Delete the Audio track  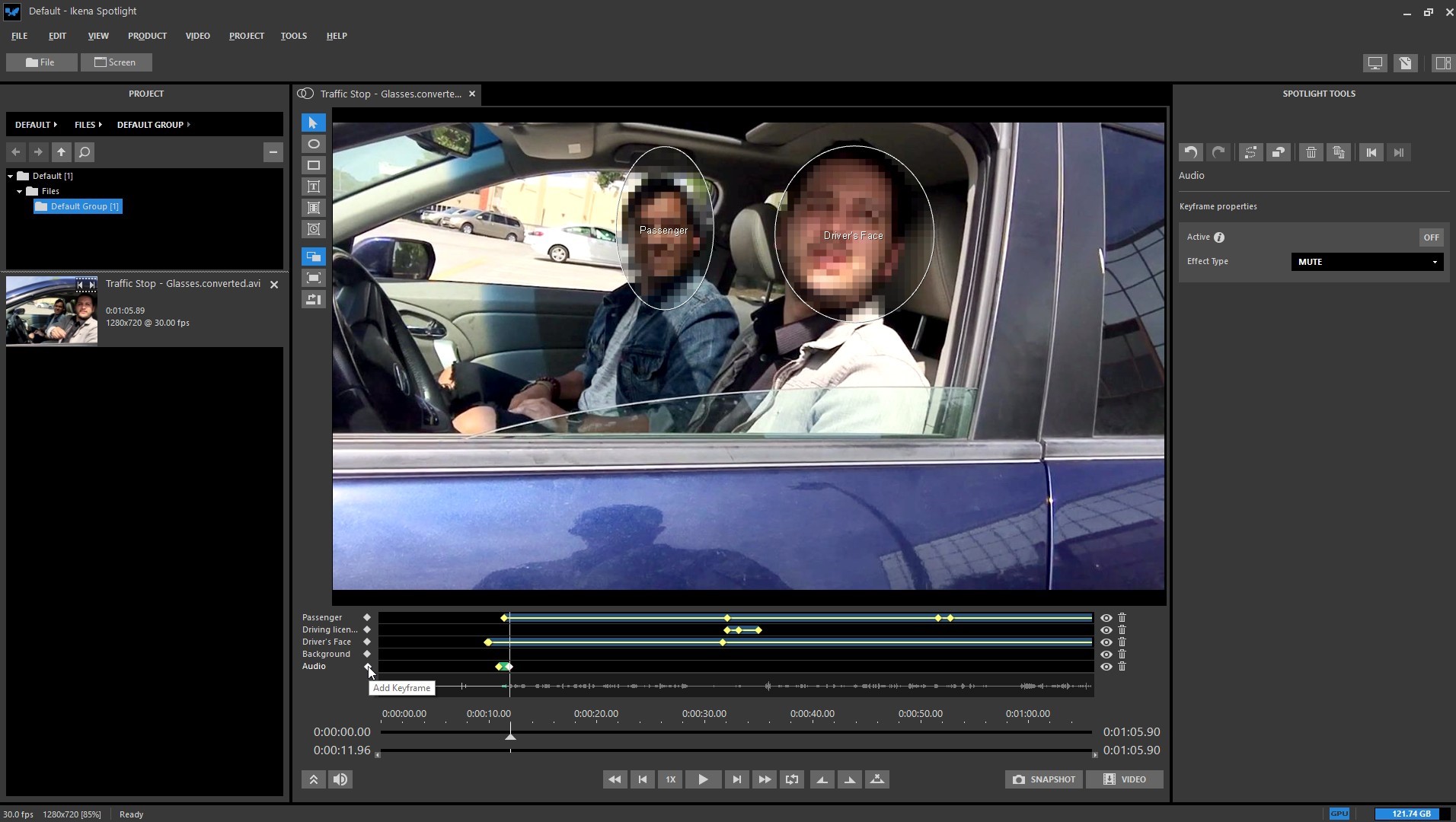click(x=1122, y=666)
